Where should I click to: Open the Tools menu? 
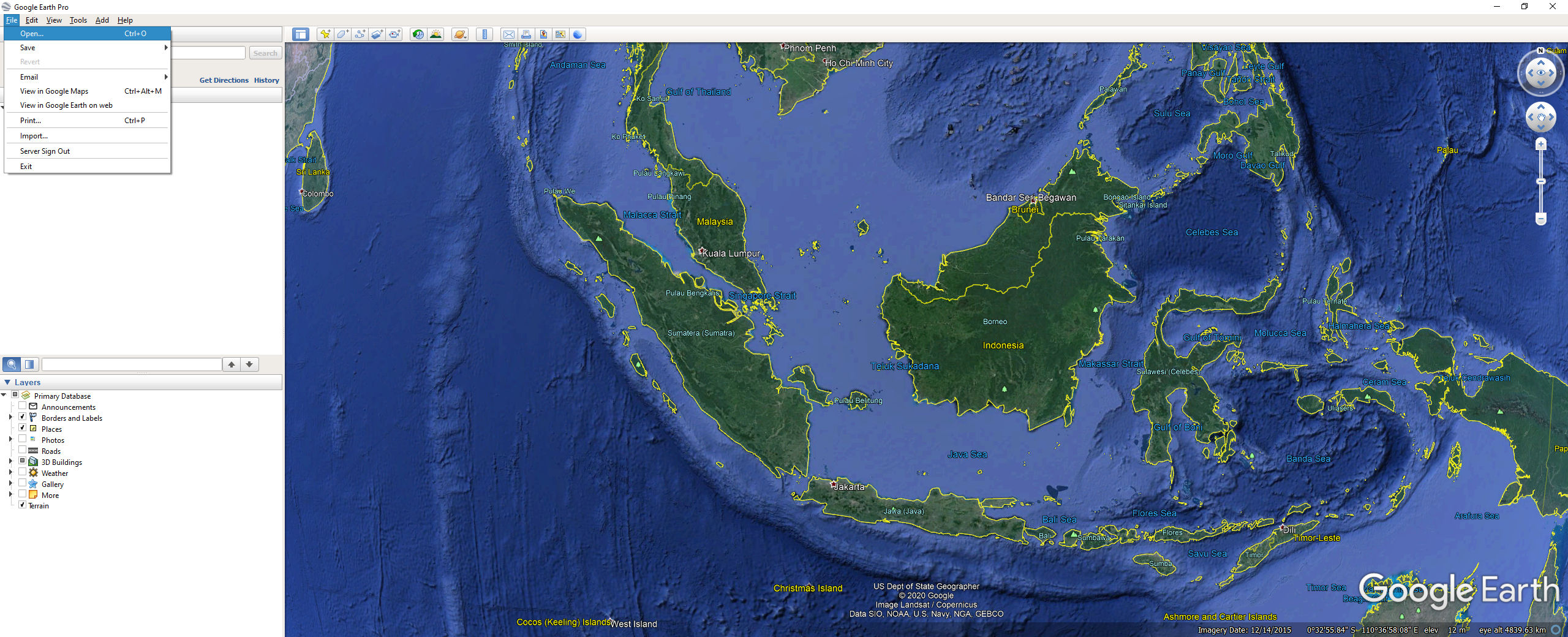(x=78, y=20)
